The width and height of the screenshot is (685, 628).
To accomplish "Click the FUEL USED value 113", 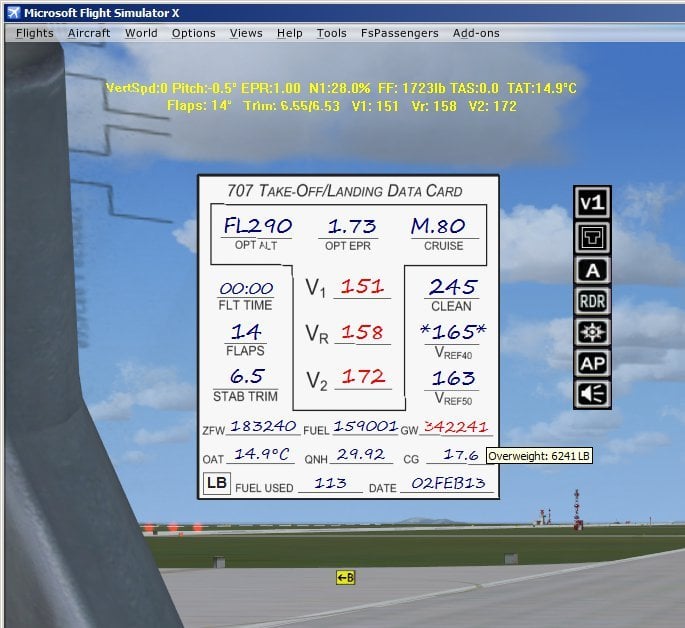I will 330,483.
